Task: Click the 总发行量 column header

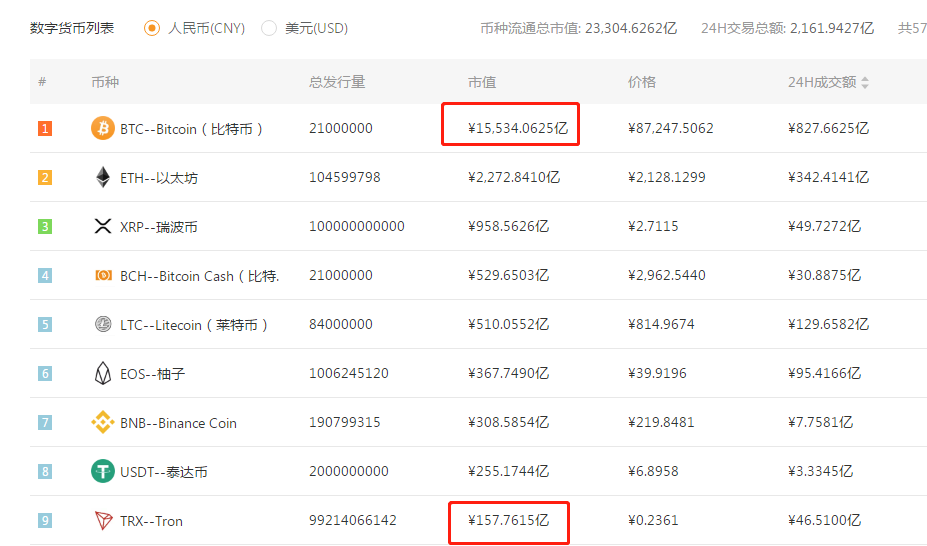Action: point(337,82)
